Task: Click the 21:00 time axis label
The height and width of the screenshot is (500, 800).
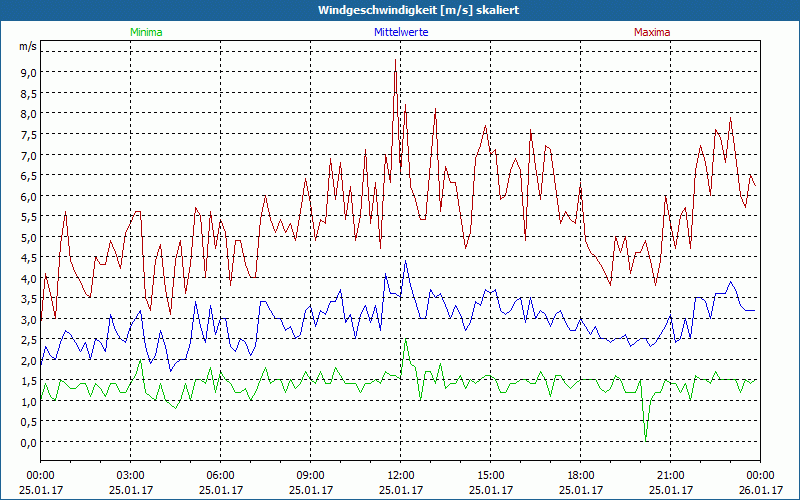Action: 671,475
